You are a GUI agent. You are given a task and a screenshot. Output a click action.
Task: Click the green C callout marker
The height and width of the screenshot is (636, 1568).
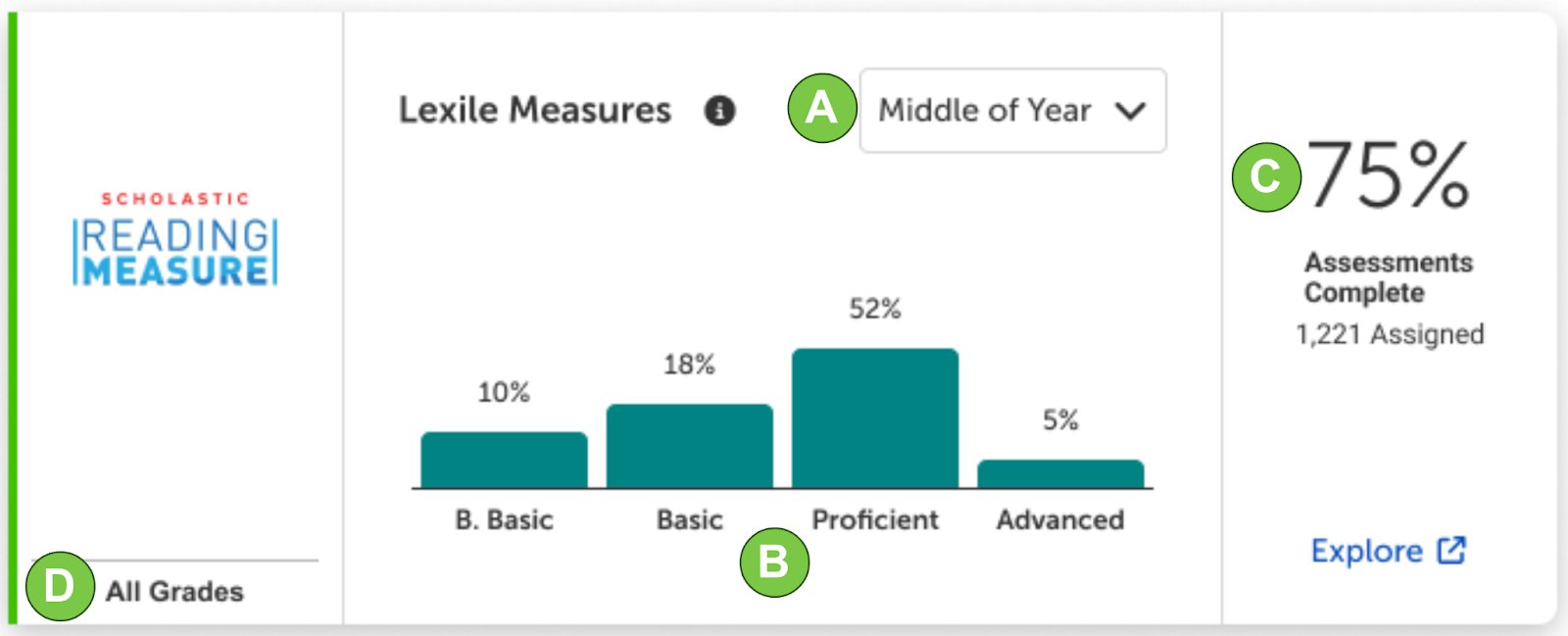[1266, 176]
